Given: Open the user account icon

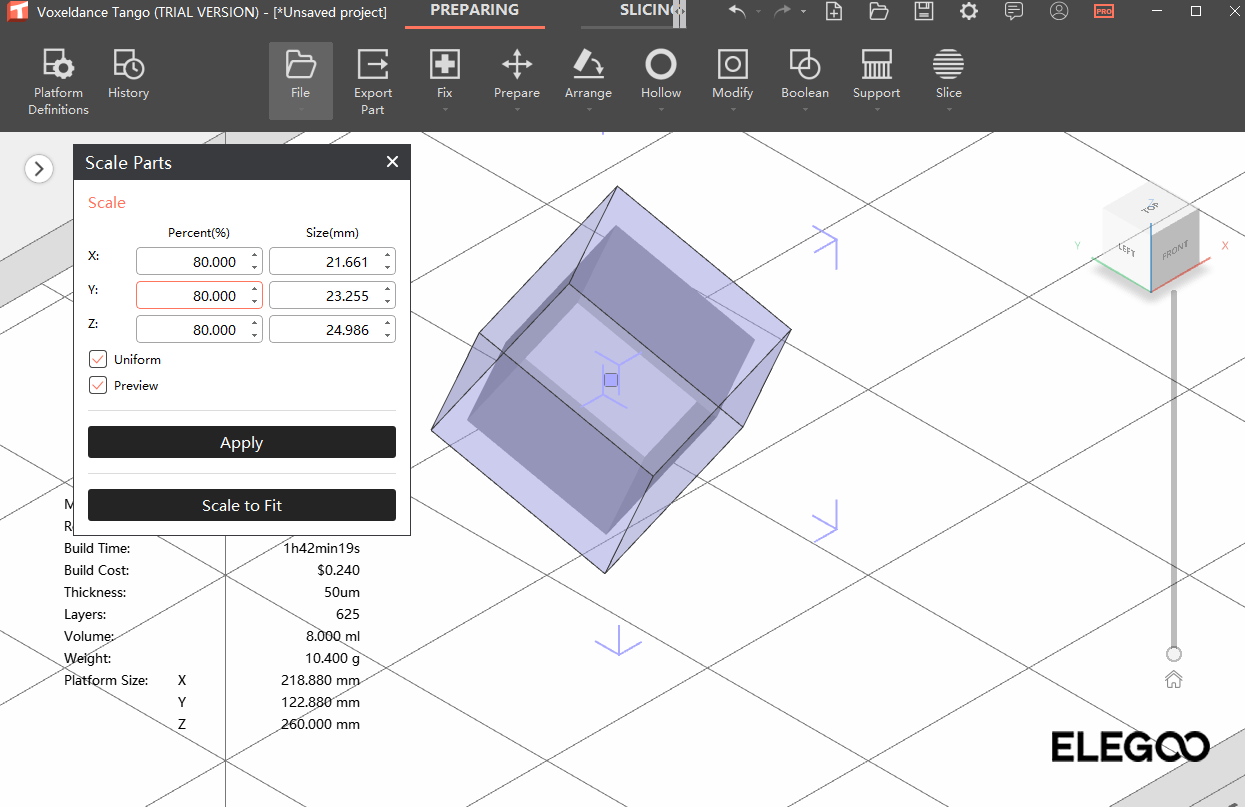Looking at the screenshot, I should pos(1059,12).
